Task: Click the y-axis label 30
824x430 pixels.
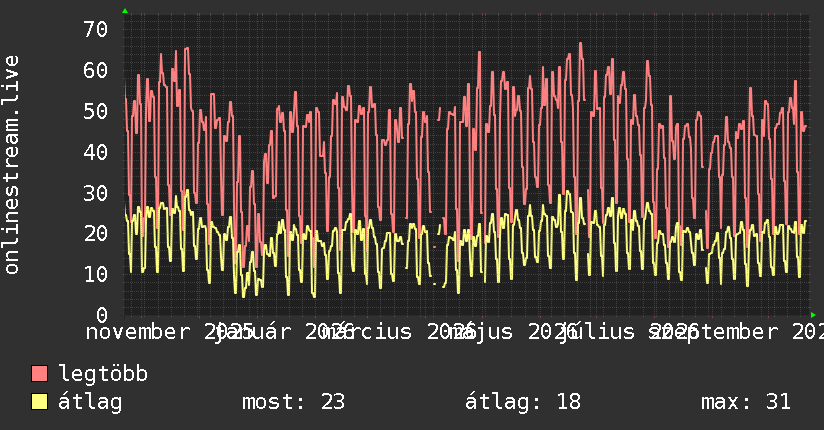Action: click(96, 193)
